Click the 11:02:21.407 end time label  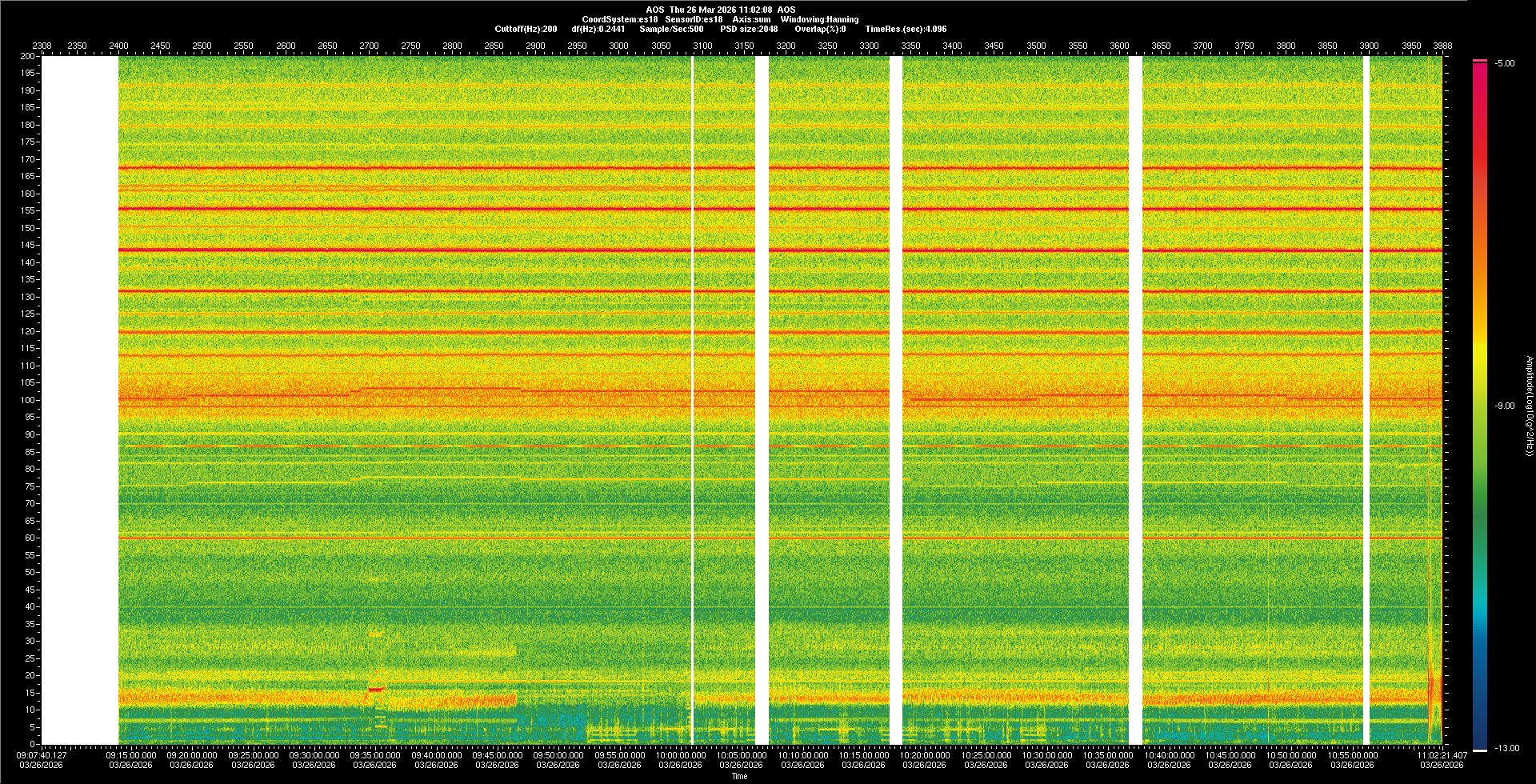[x=1442, y=755]
